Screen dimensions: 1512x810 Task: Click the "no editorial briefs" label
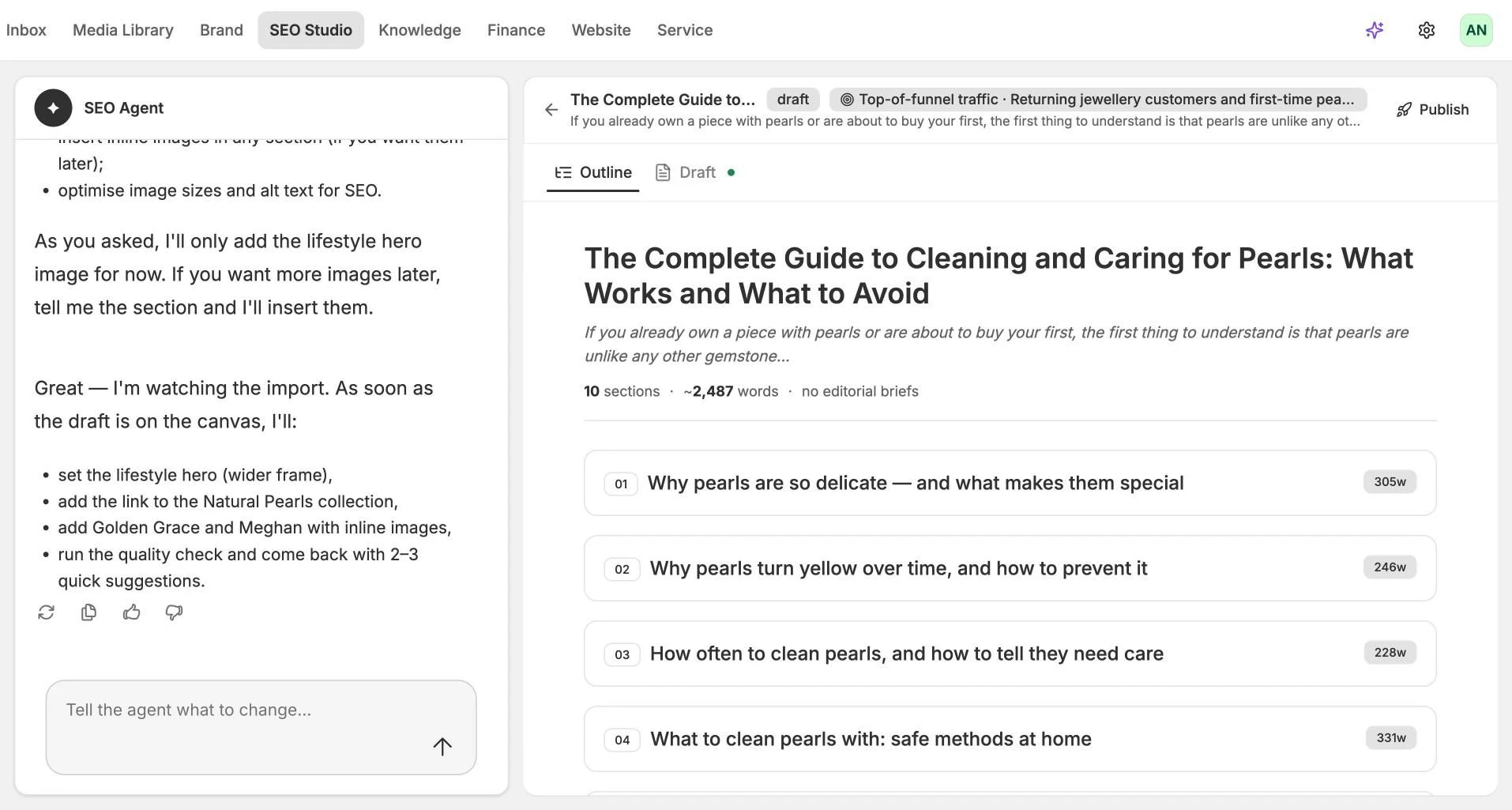(x=859, y=391)
